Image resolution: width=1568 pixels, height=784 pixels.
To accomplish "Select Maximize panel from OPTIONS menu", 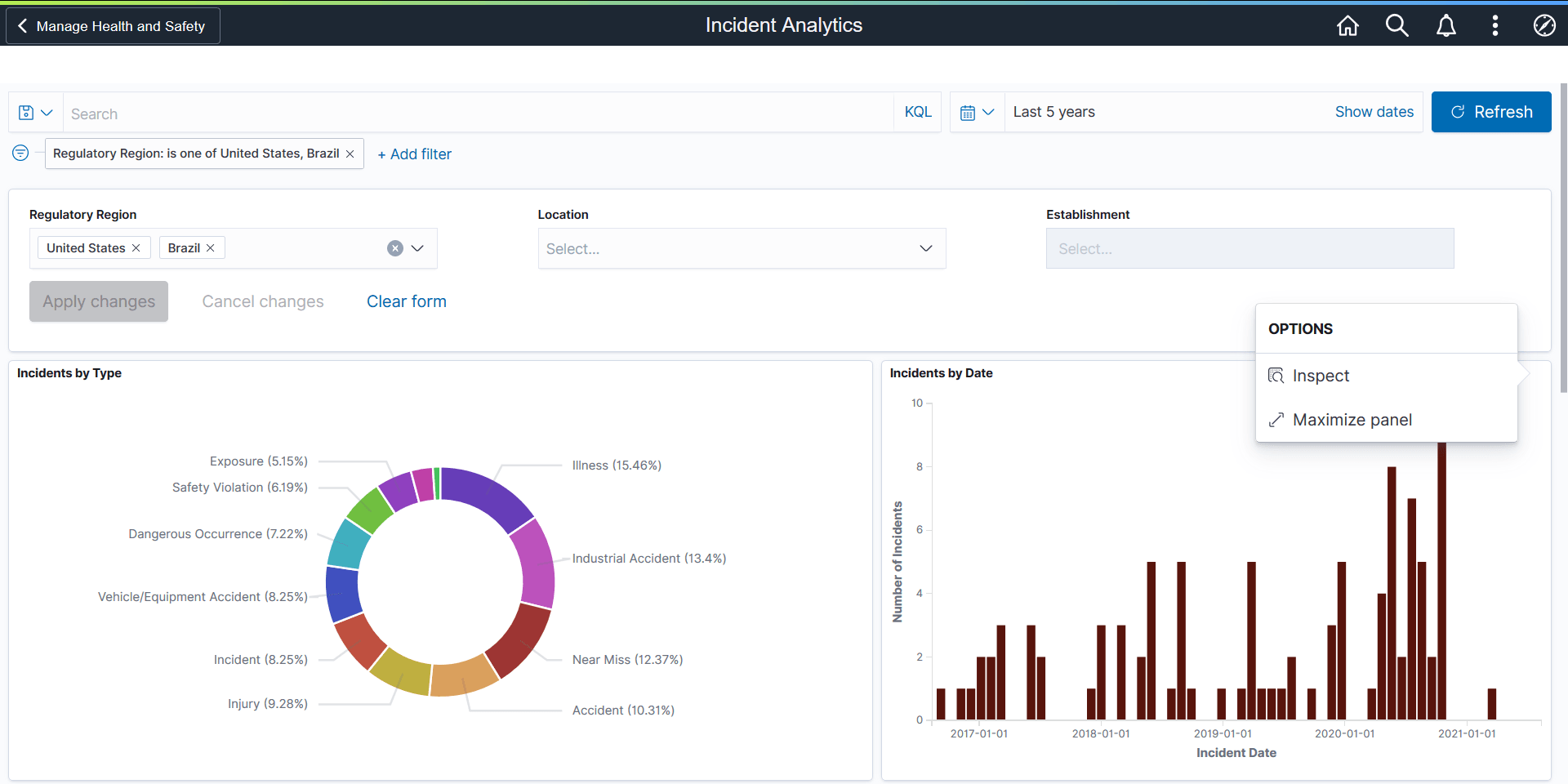I will tap(1352, 420).
